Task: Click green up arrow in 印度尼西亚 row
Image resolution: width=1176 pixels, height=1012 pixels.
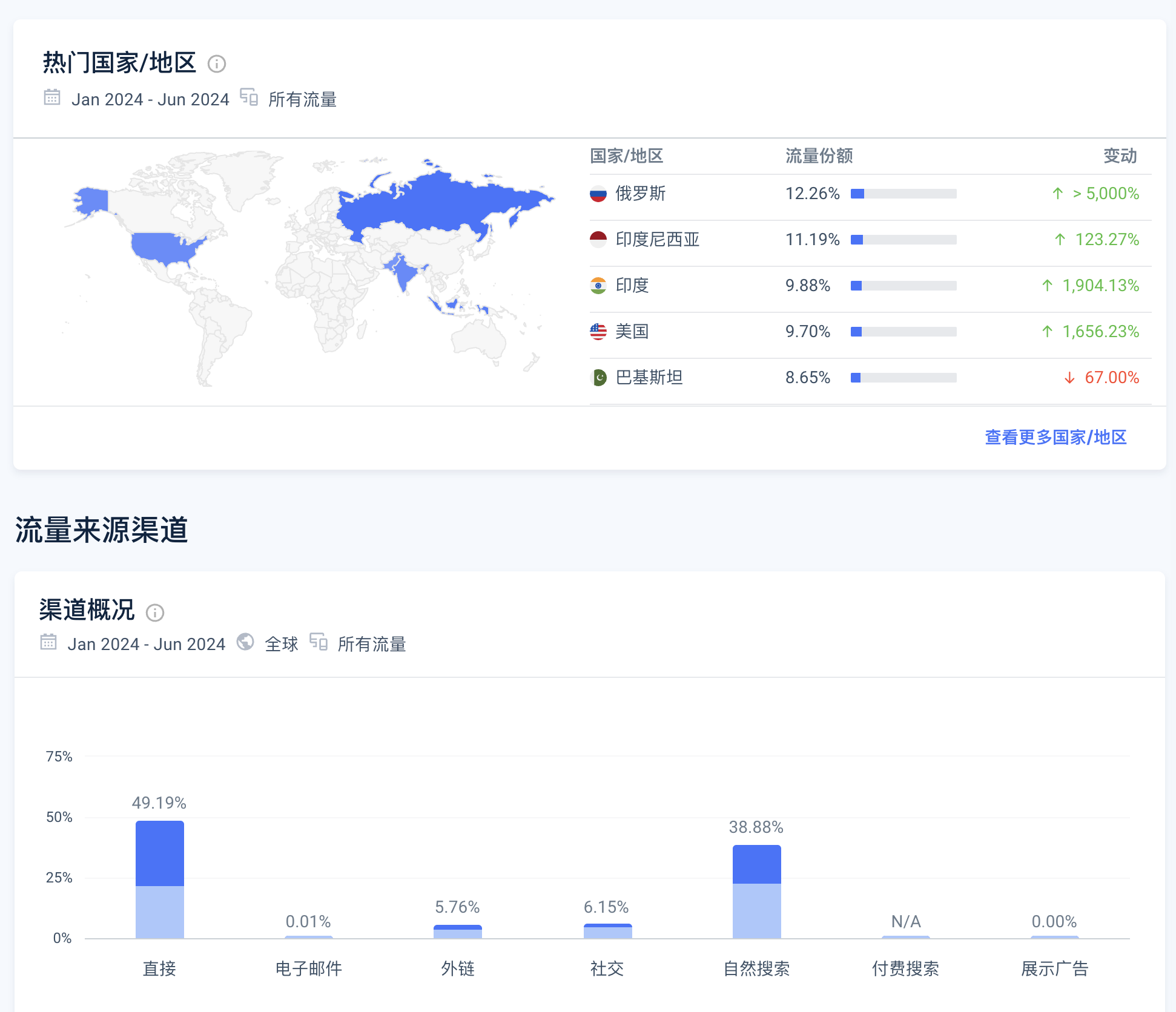Action: (1060, 240)
